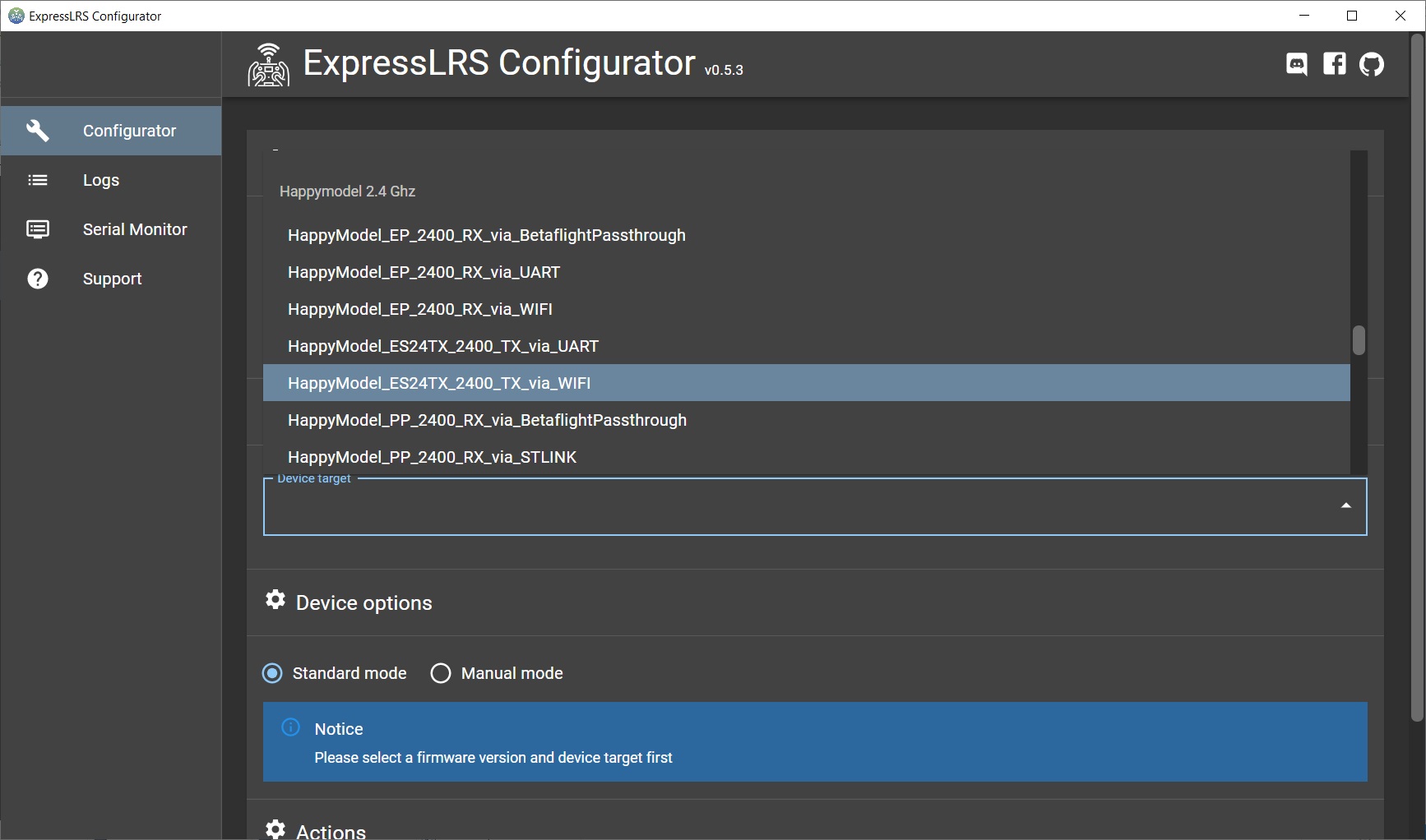This screenshot has width=1426, height=840.
Task: Click the Happymodel 2.4 Ghz group header
Action: pos(347,192)
